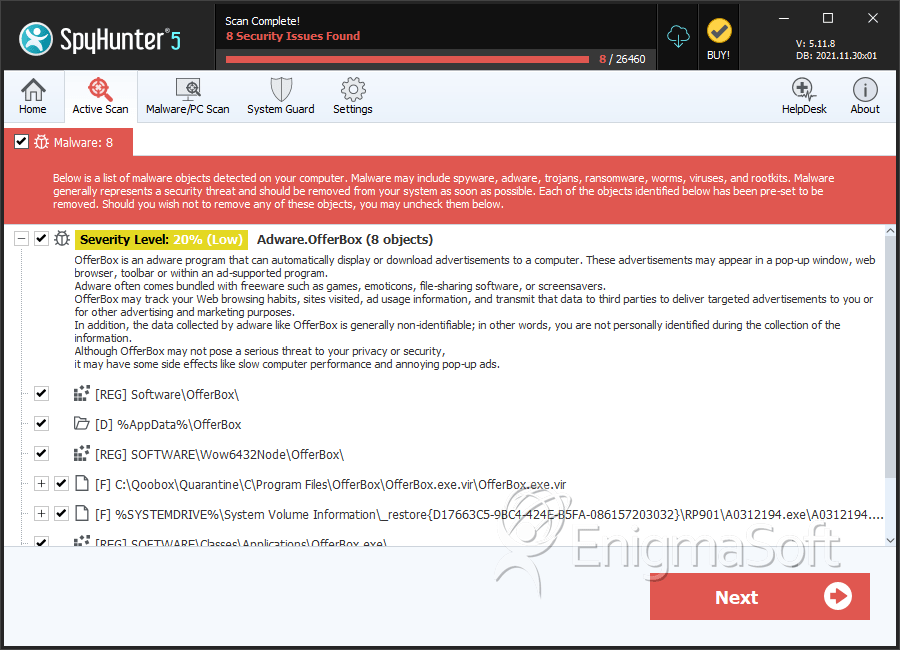Click the Next button
The image size is (900, 650).
759,597
